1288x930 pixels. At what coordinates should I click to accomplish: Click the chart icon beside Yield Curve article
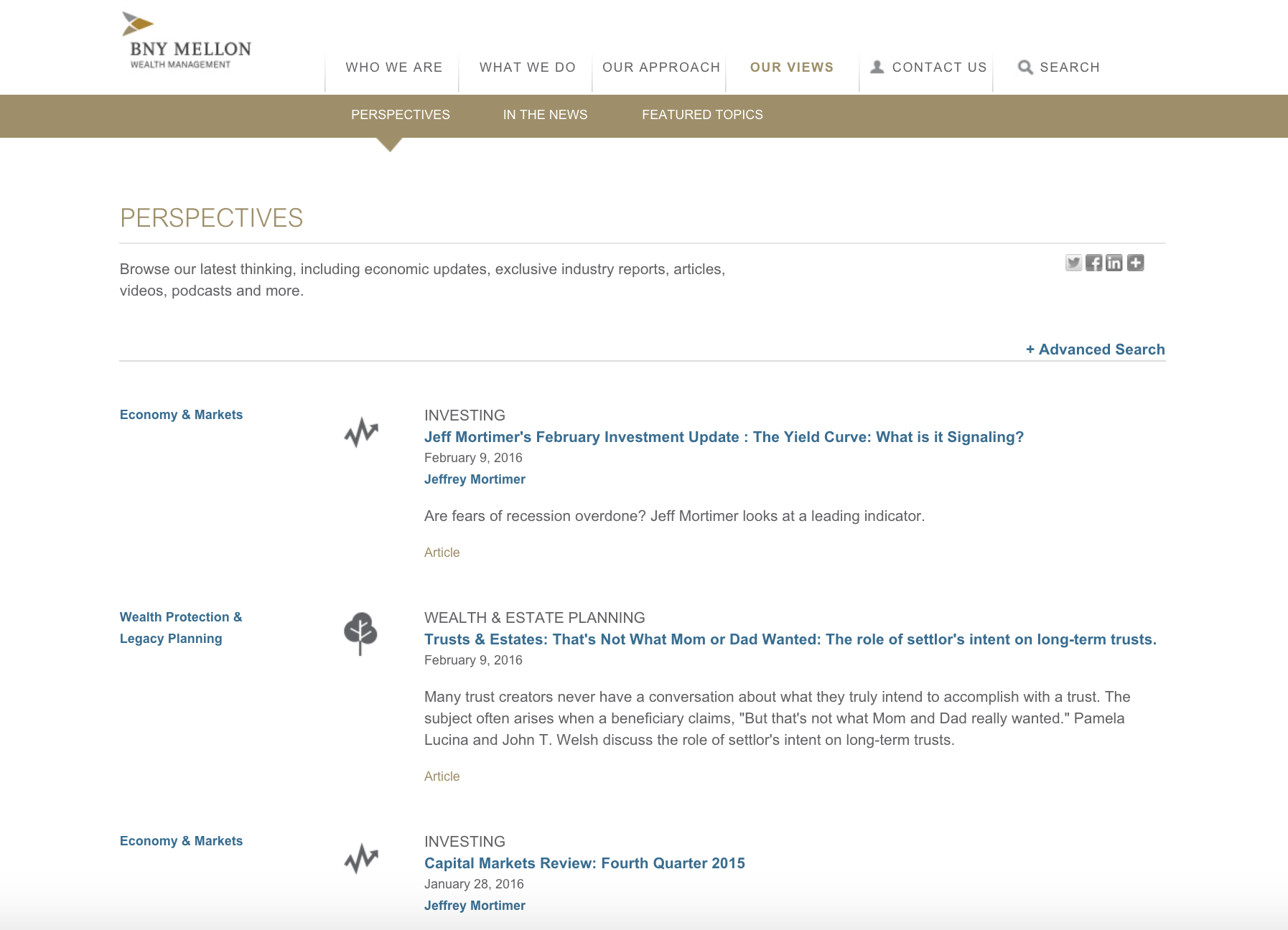360,433
